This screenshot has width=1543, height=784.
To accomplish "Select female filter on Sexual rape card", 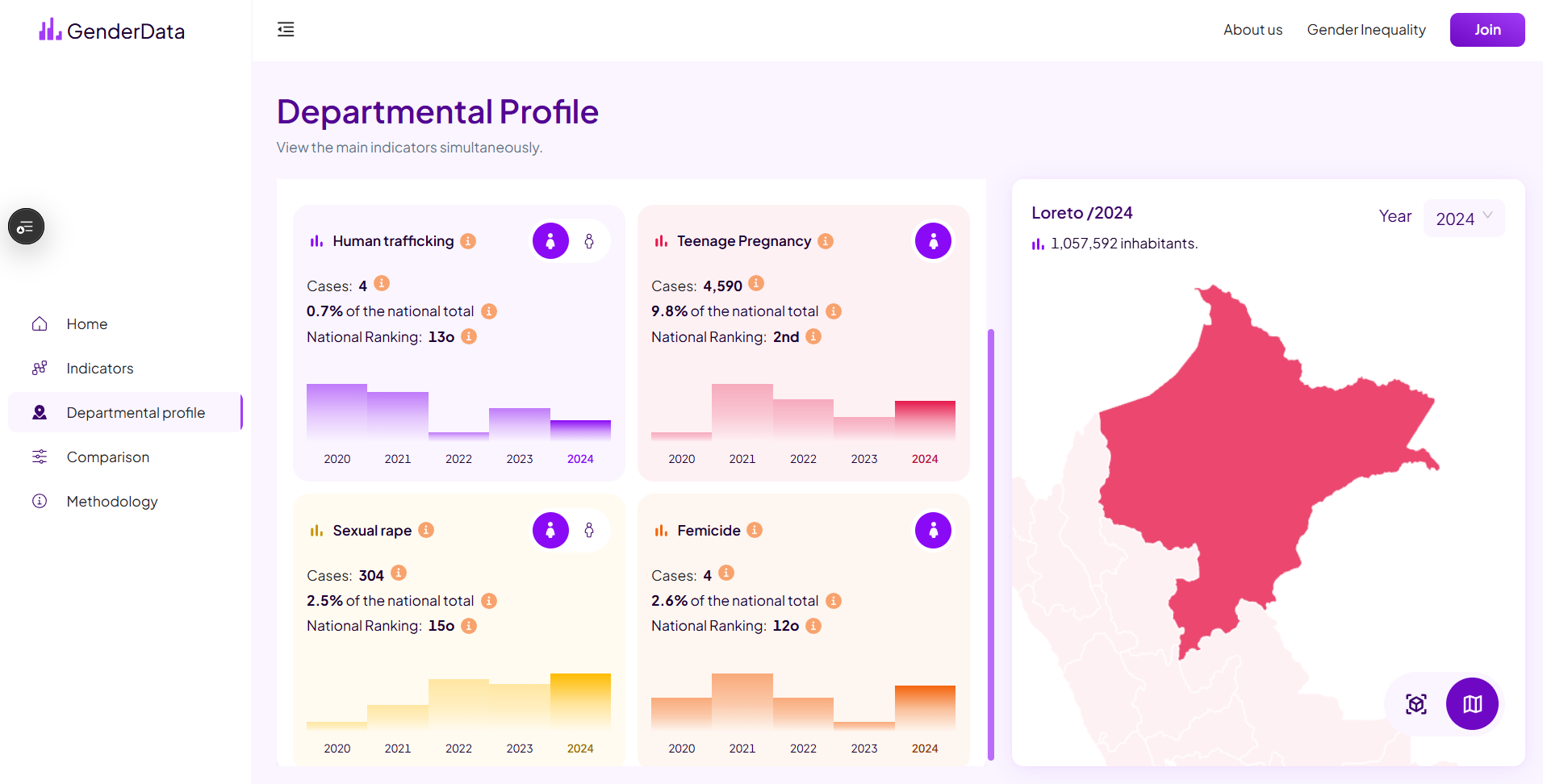I will pos(550,530).
